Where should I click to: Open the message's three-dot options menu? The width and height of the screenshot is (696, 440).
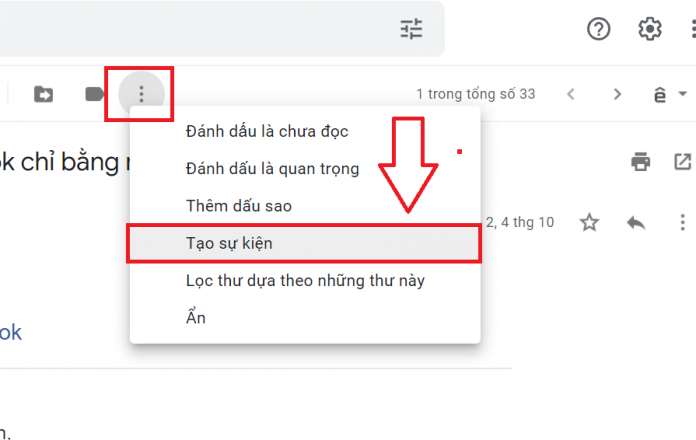point(683,222)
